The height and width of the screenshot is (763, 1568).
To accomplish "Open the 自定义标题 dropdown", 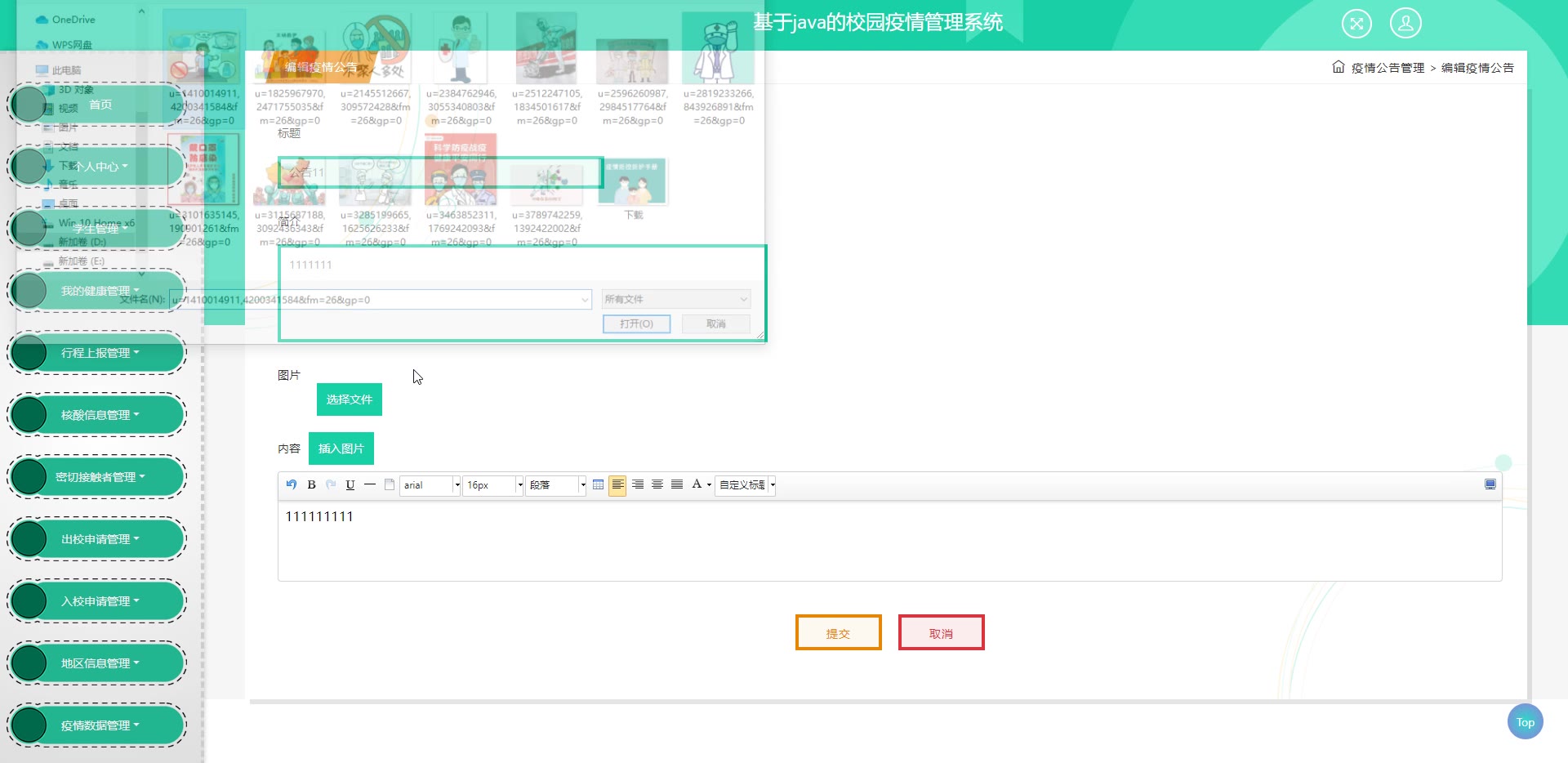I will coord(746,485).
